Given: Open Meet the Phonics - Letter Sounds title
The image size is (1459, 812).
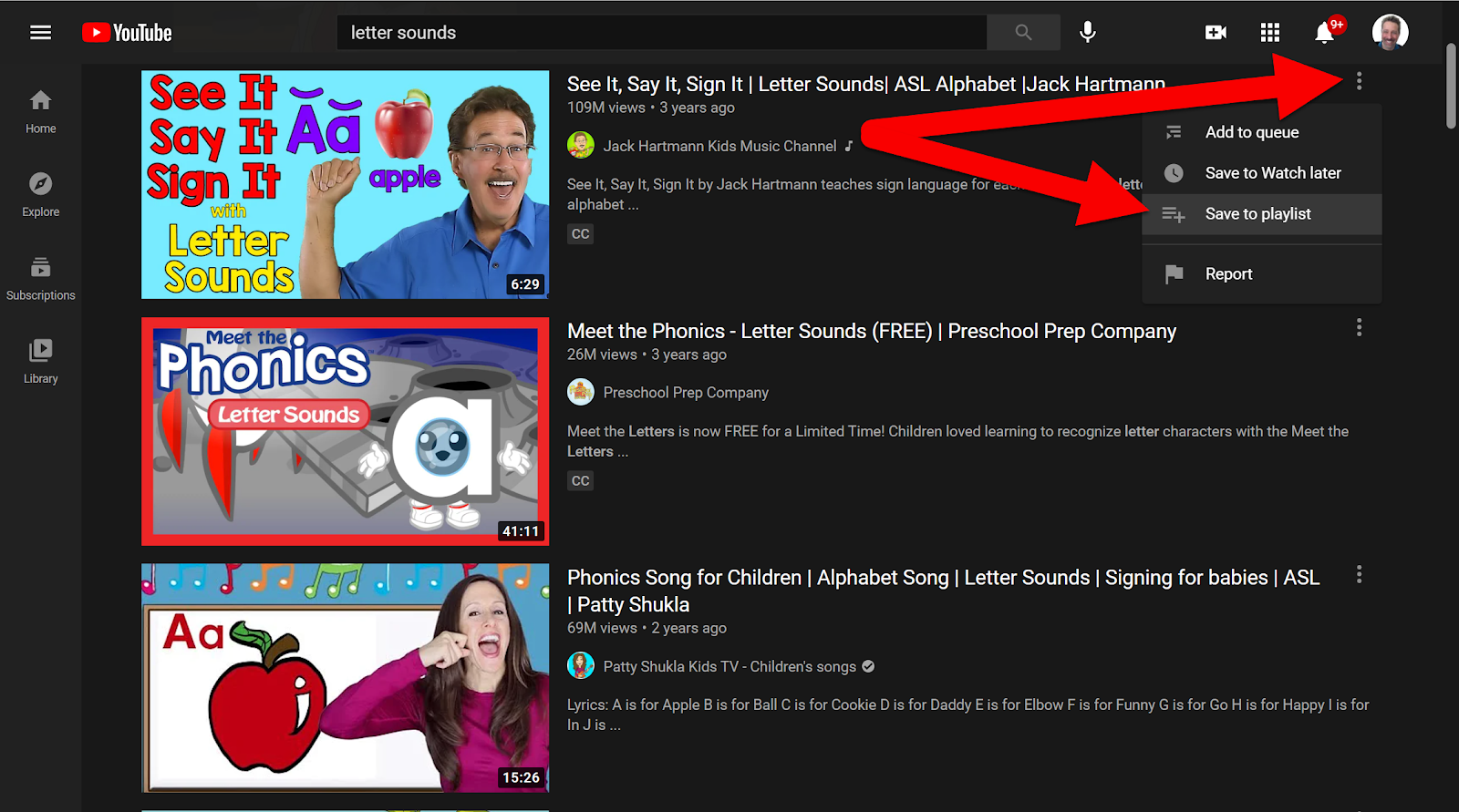Looking at the screenshot, I should [x=872, y=331].
